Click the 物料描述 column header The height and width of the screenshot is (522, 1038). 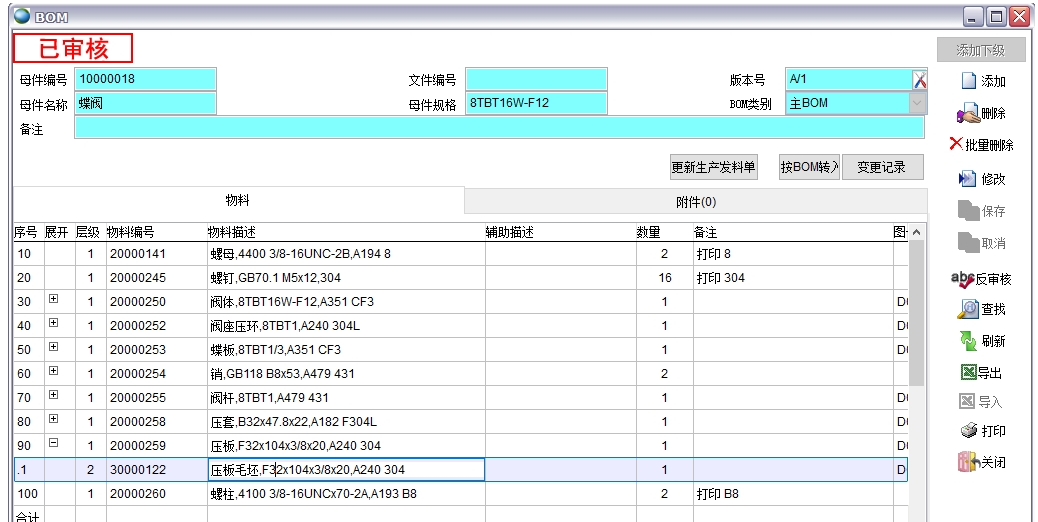(346, 232)
